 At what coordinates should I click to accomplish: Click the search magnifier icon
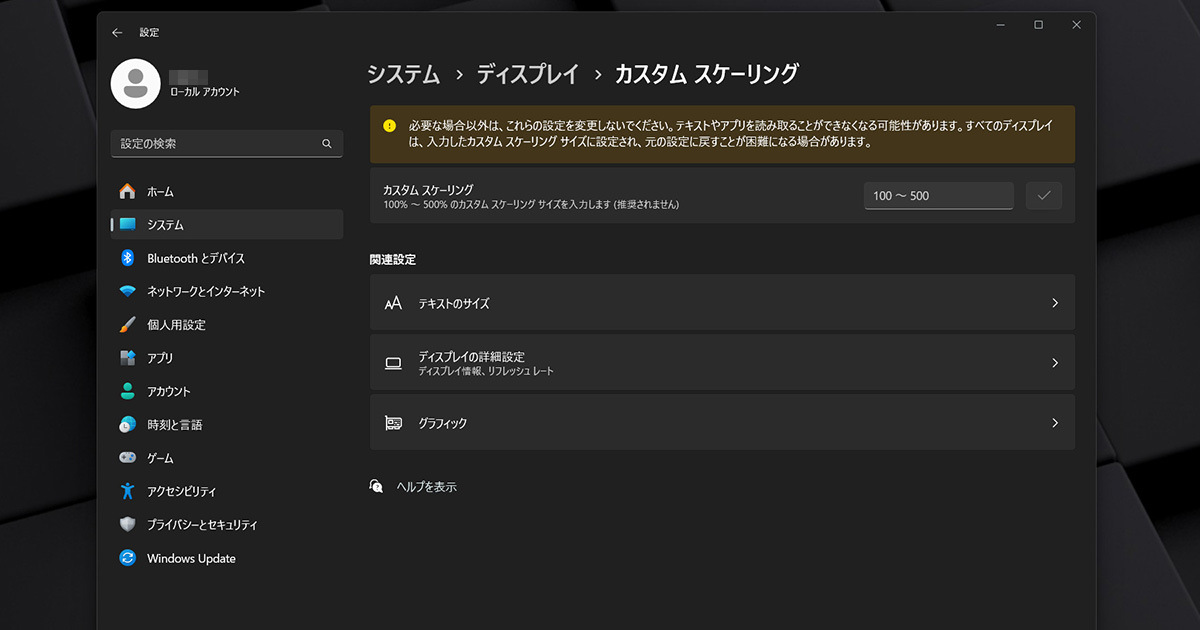click(327, 144)
